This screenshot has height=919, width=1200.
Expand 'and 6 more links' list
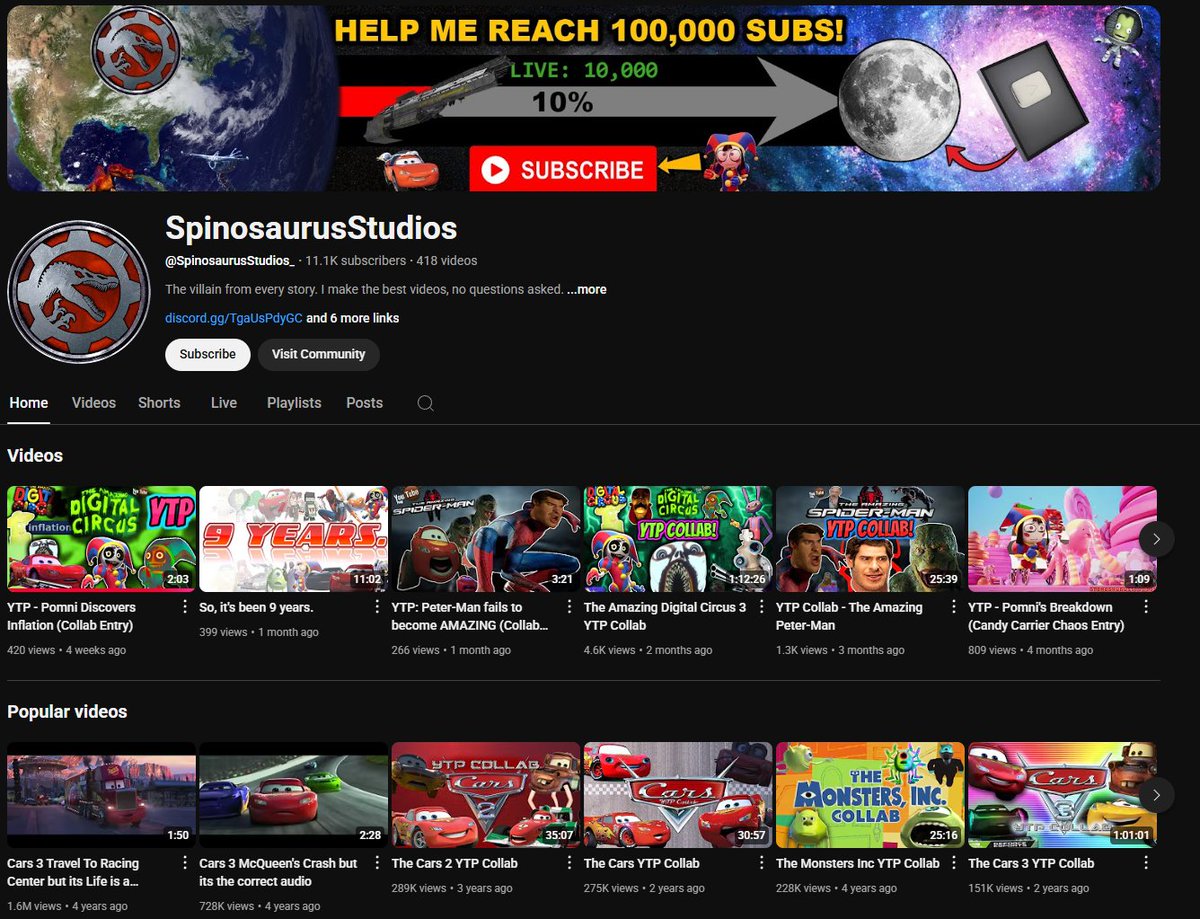click(352, 318)
